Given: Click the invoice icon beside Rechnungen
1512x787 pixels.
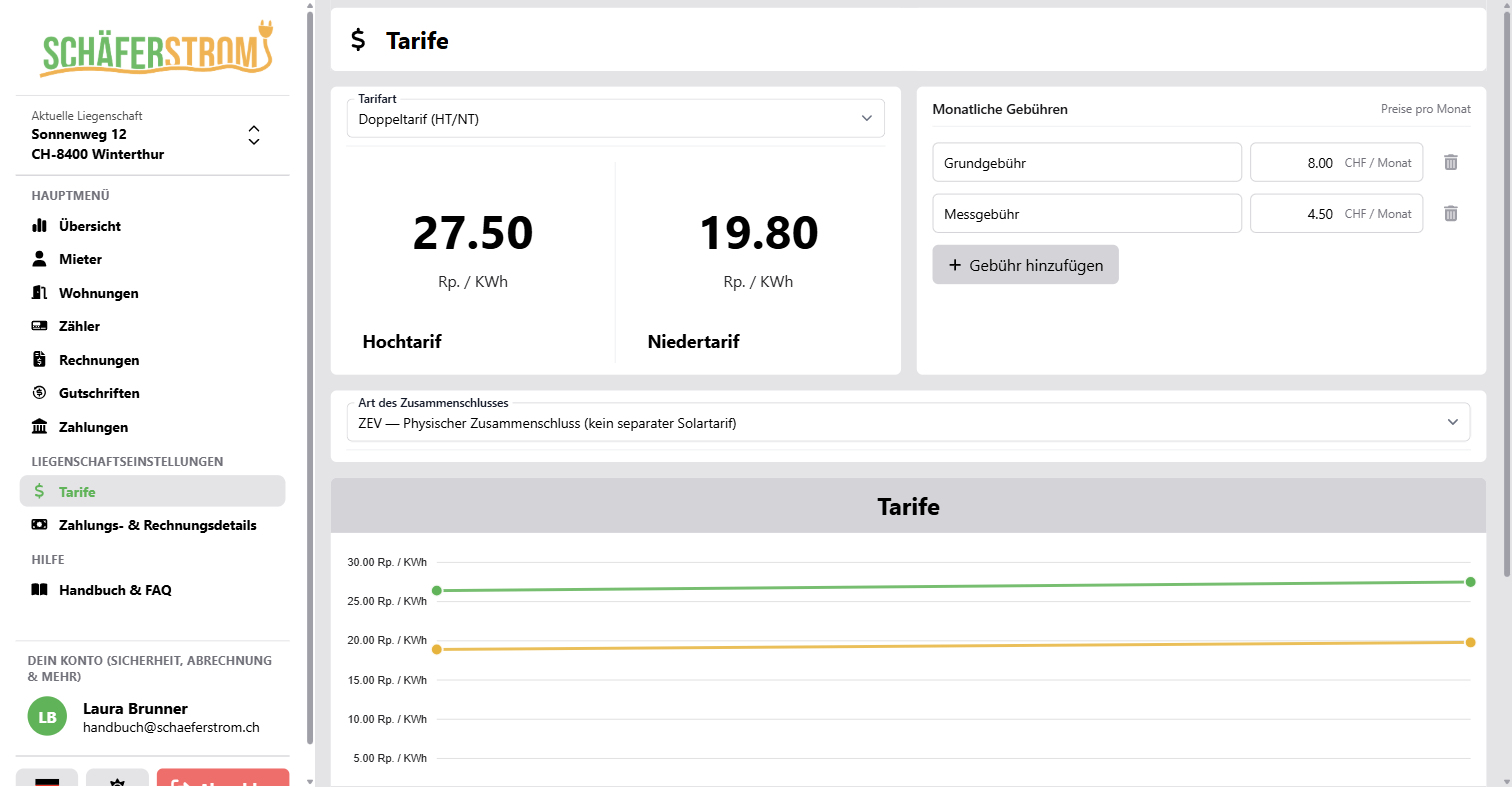Looking at the screenshot, I should pyautogui.click(x=40, y=360).
